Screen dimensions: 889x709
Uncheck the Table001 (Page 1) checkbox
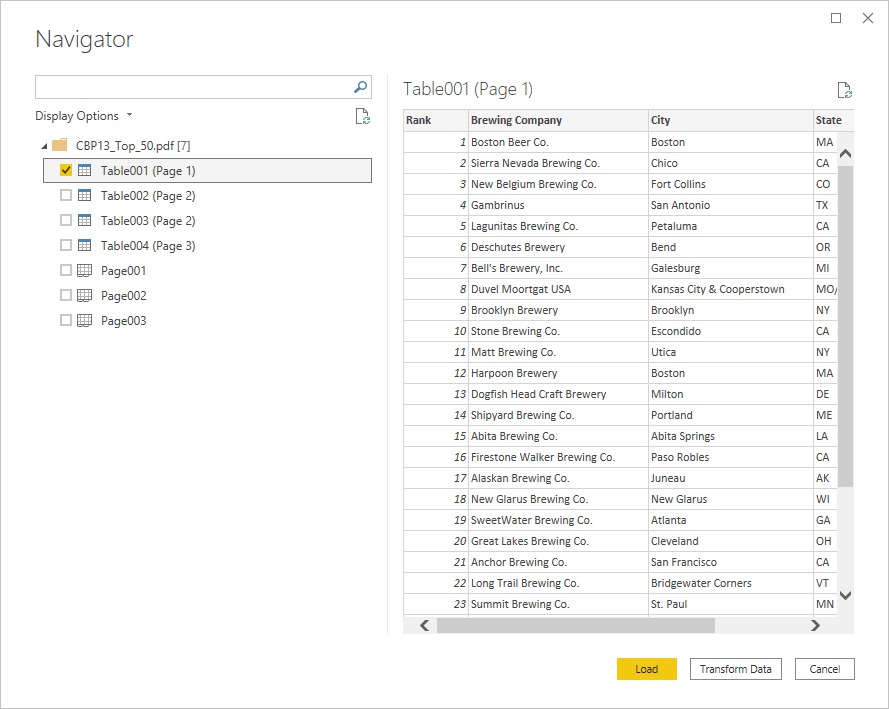[66, 170]
